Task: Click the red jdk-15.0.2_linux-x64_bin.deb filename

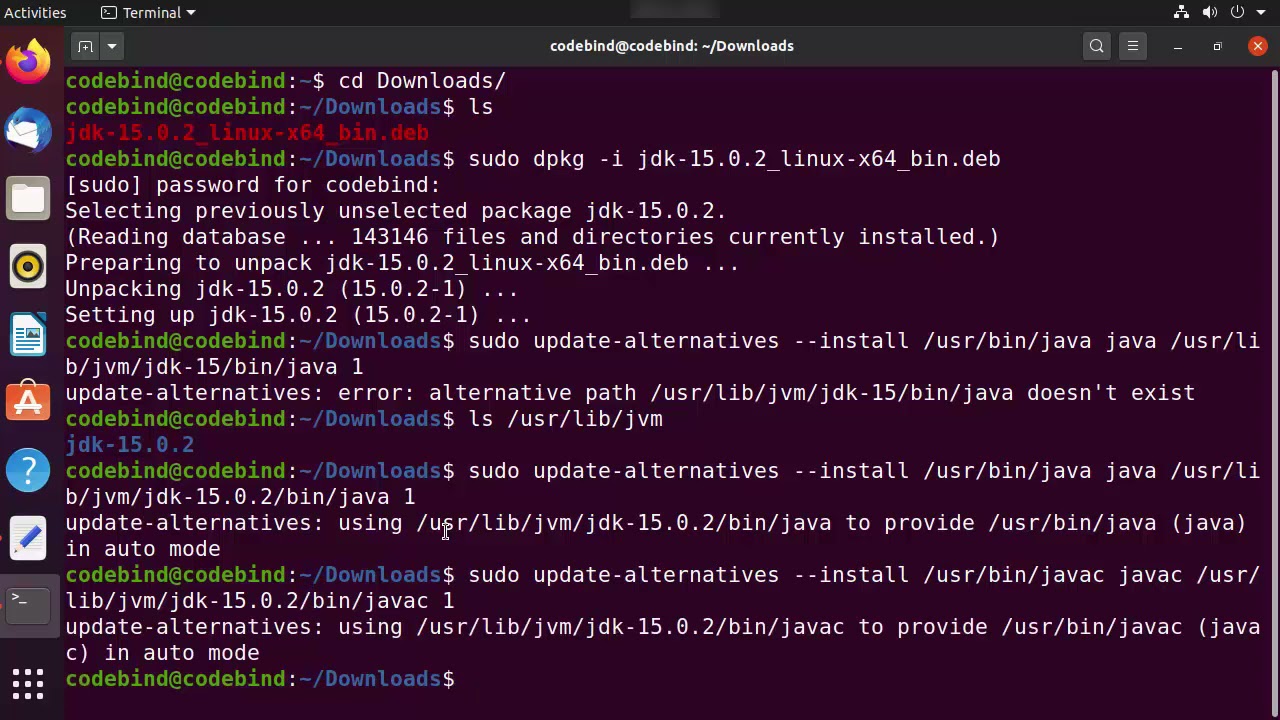Action: pyautogui.click(x=247, y=133)
